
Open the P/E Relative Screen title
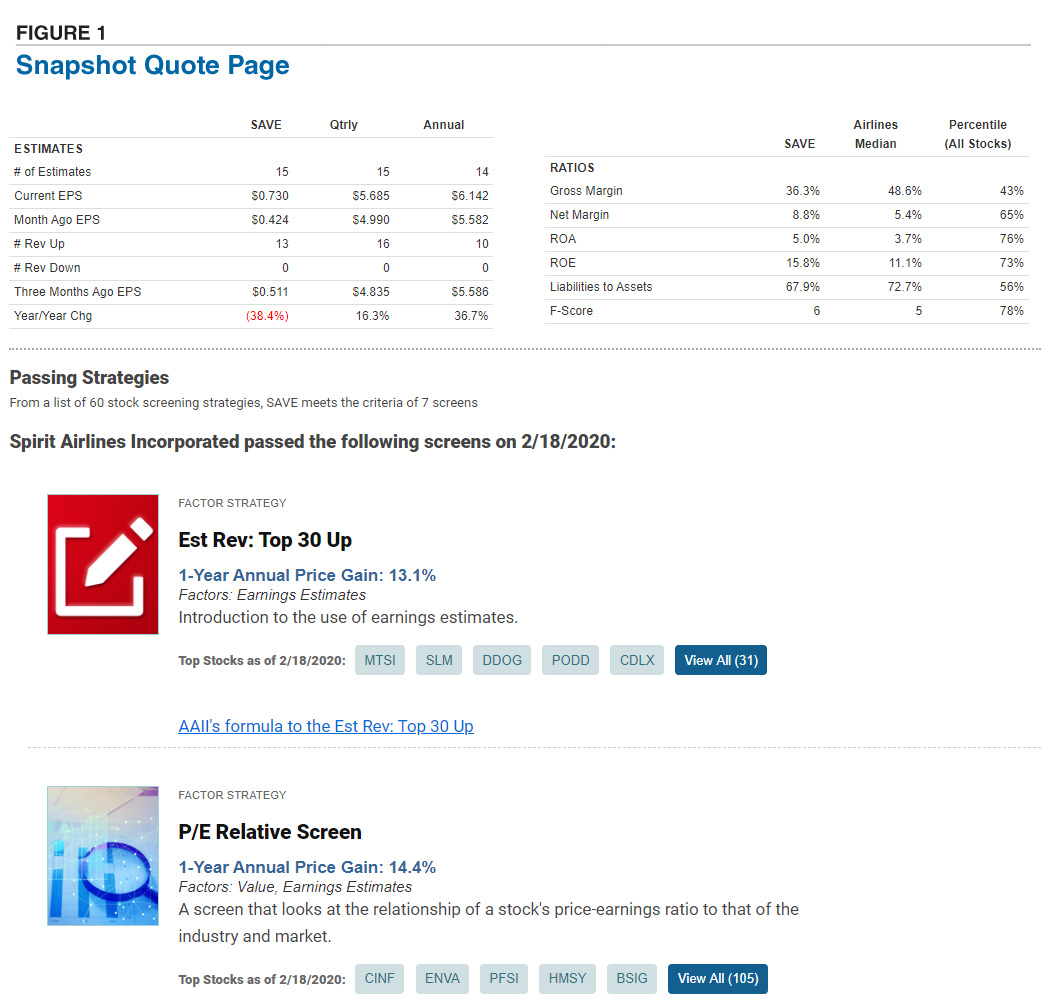coord(269,832)
